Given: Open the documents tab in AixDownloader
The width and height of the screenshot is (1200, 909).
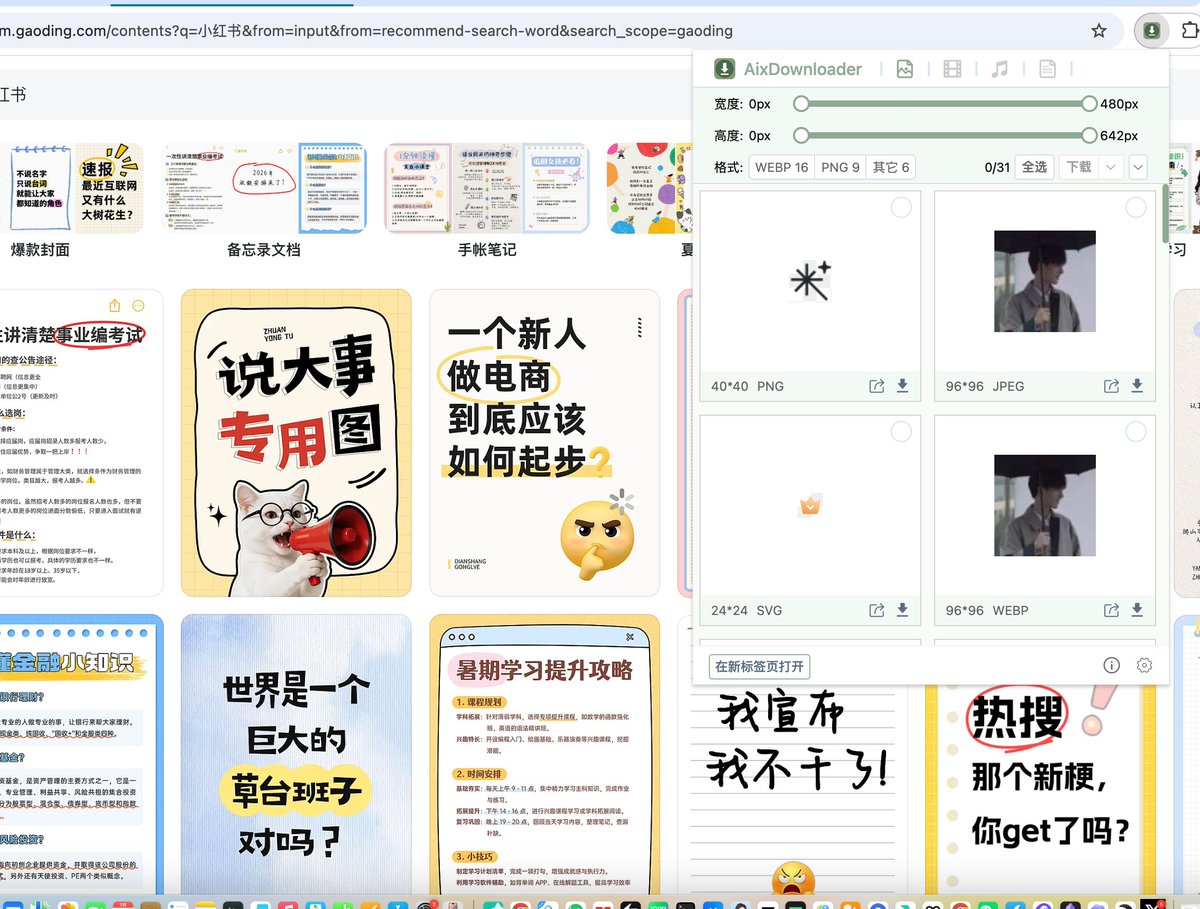Looking at the screenshot, I should tap(1047, 69).
